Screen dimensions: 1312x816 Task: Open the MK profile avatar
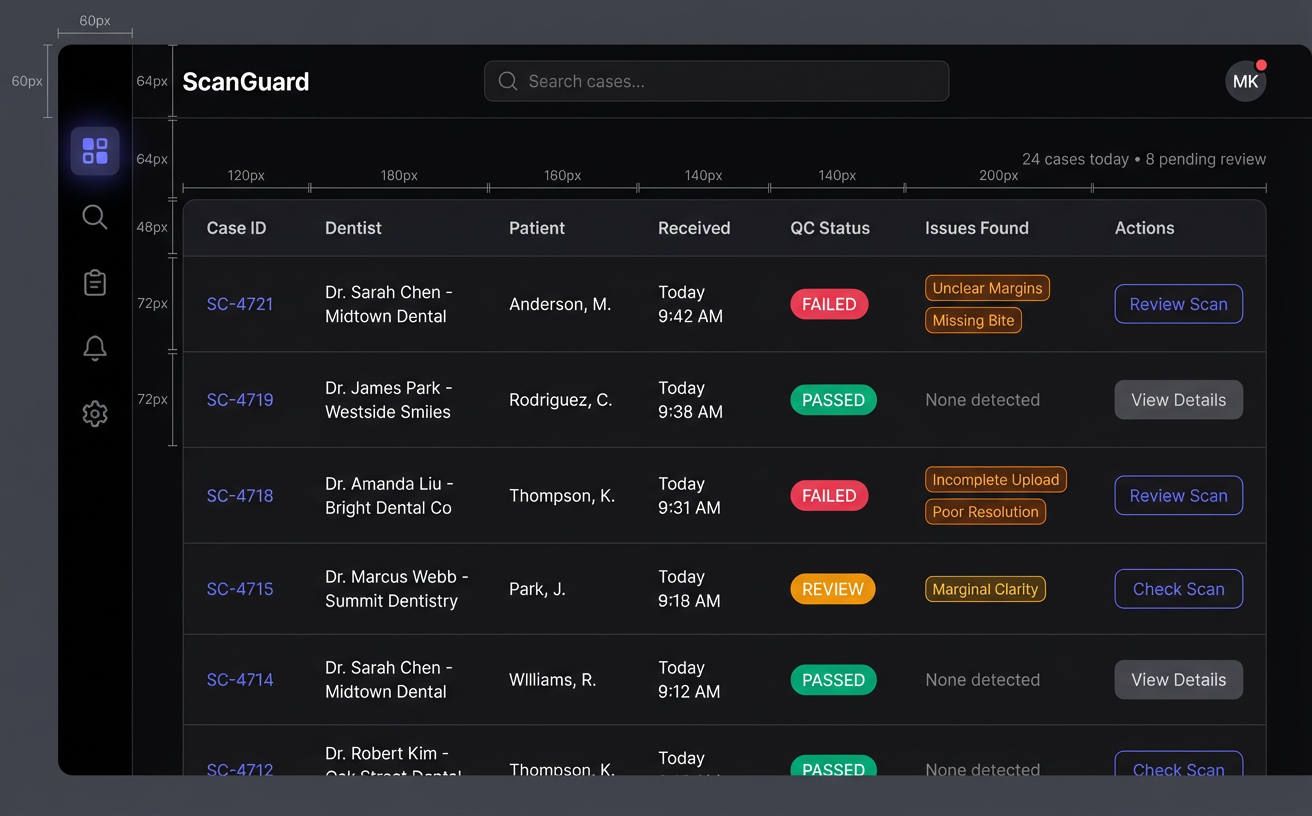tap(1245, 81)
